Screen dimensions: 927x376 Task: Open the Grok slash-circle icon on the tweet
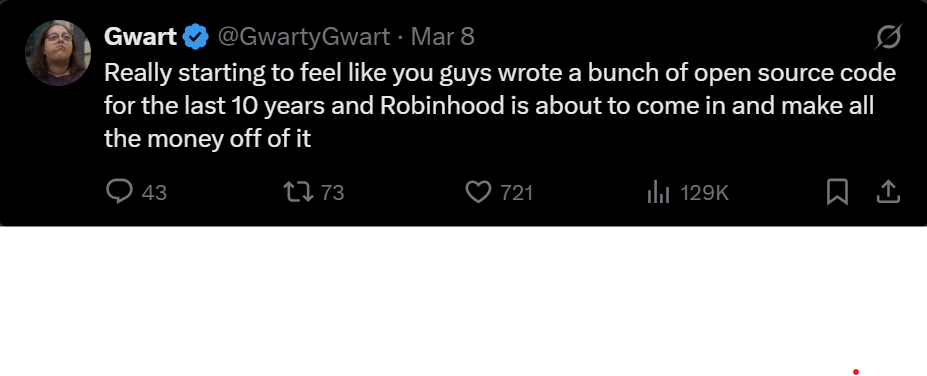888,37
